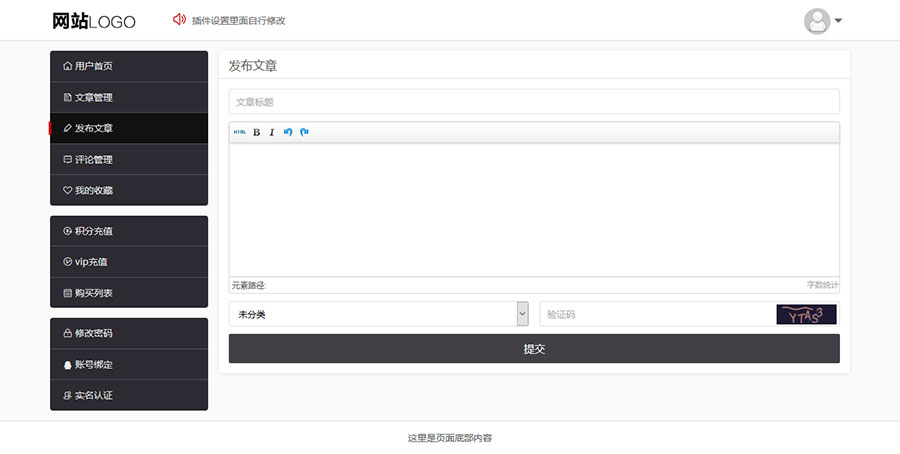This screenshot has height=454, width=900.
Task: Click the redo arrow in editor toolbar
Action: click(304, 132)
